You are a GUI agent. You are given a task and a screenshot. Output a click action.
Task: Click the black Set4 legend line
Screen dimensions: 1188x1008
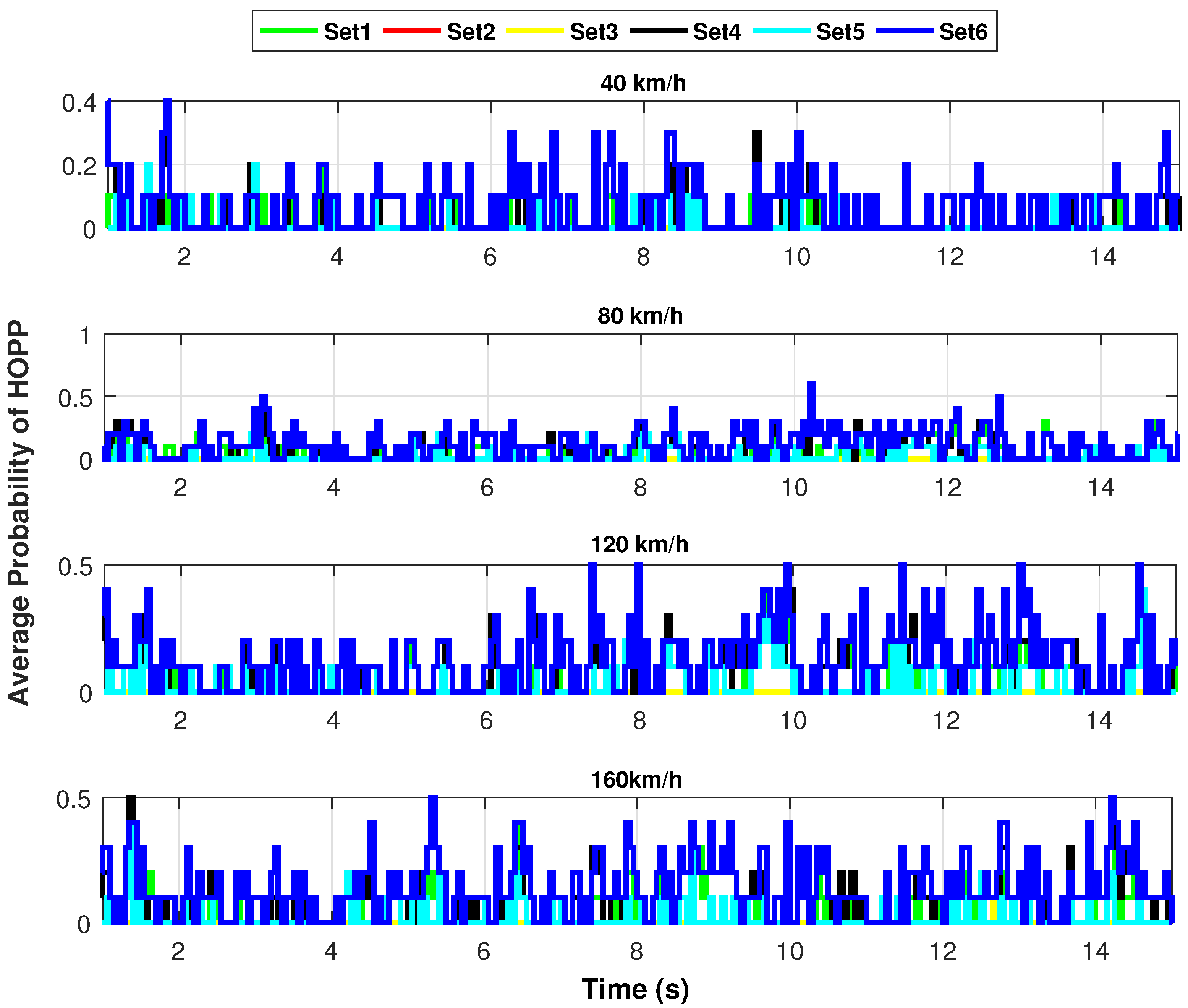pos(658,30)
